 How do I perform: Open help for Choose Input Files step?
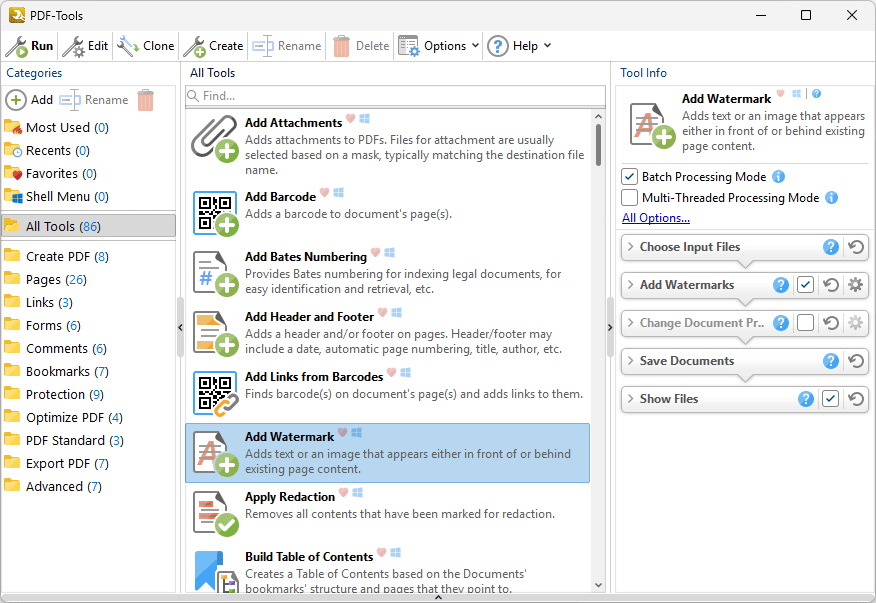pyautogui.click(x=830, y=247)
